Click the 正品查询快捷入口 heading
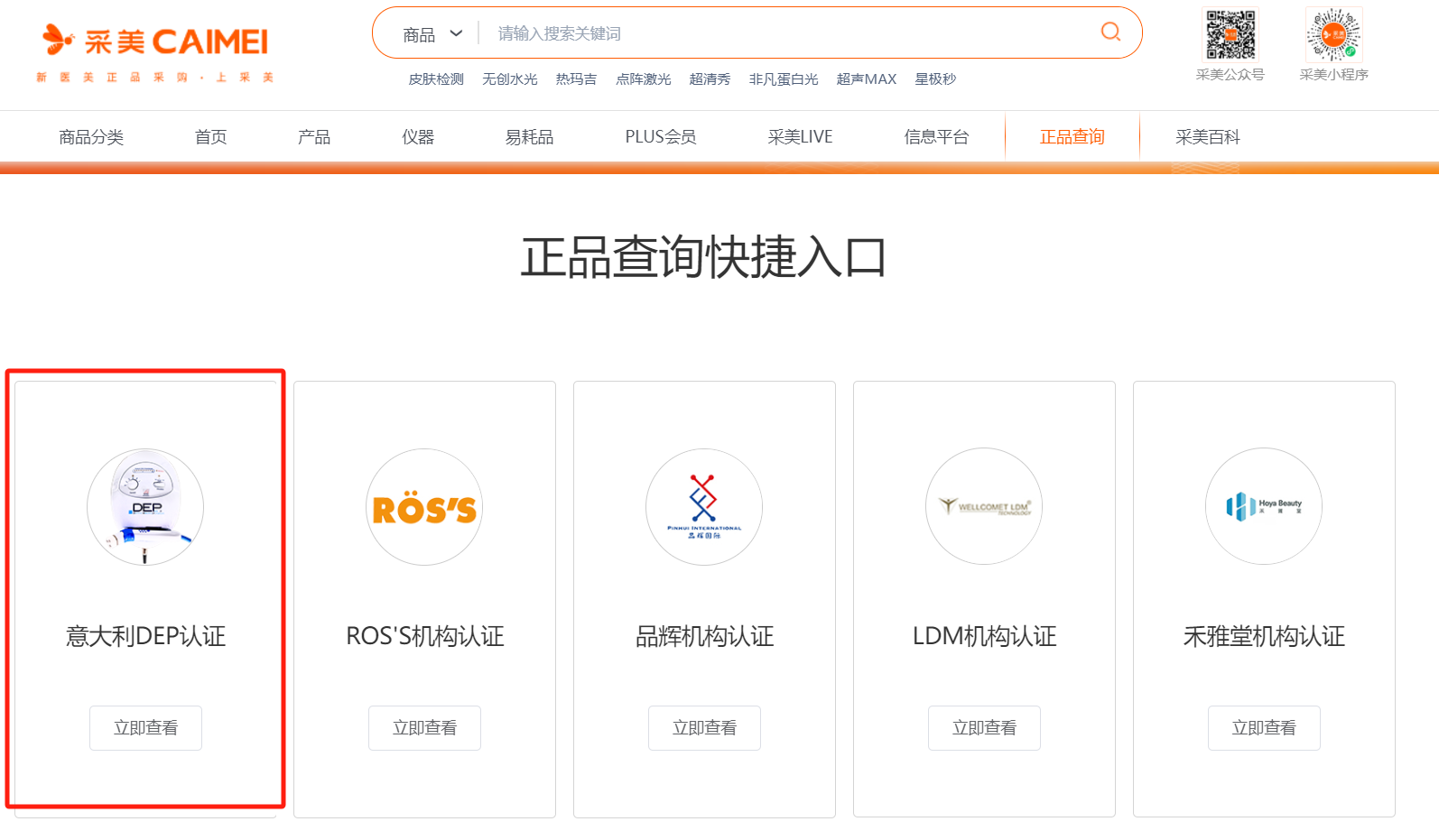The height and width of the screenshot is (840, 1439). coord(703,258)
